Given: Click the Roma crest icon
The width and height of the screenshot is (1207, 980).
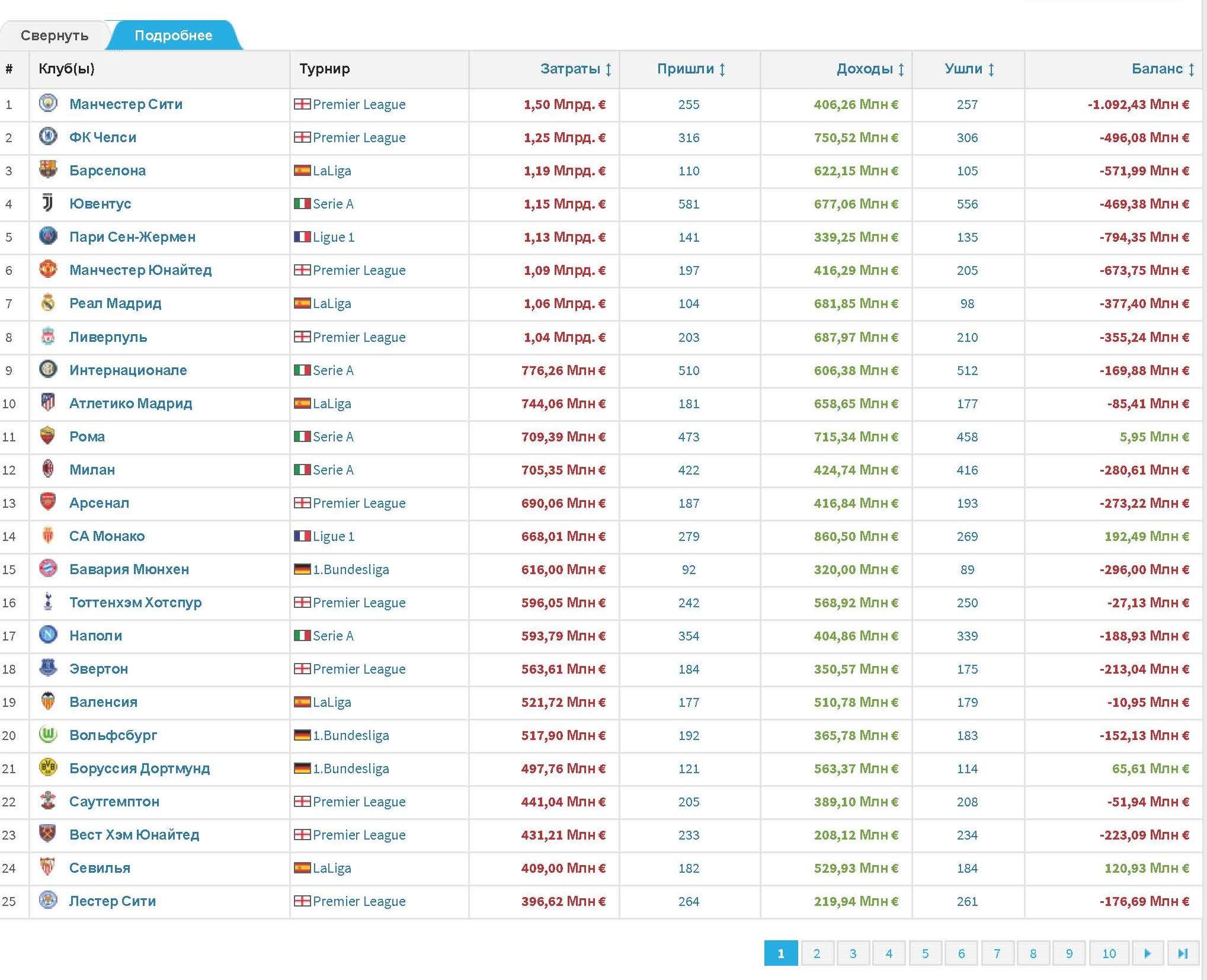Looking at the screenshot, I should click(x=48, y=436).
